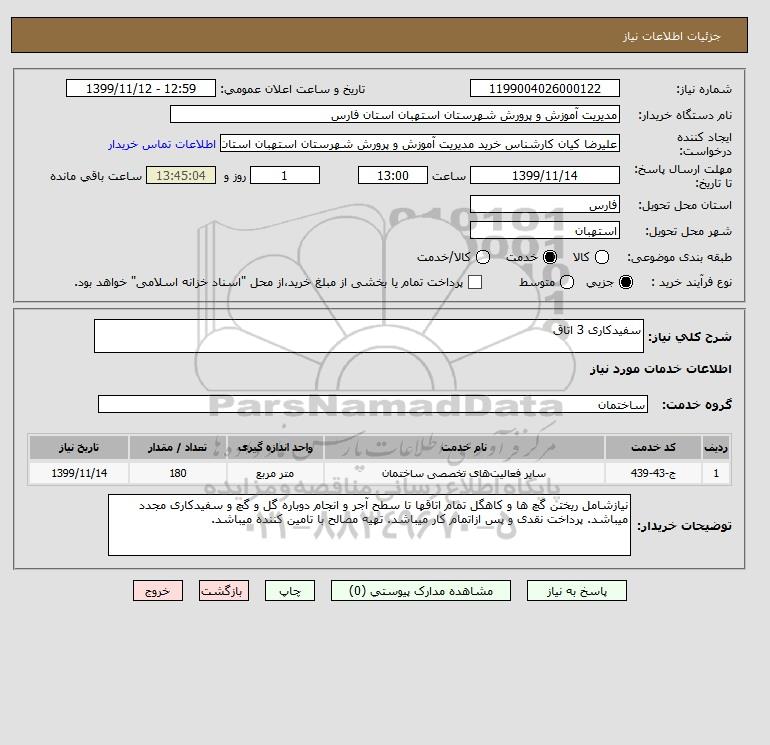
Task: Click the deadline date field 1399/11/14
Action: (545, 175)
